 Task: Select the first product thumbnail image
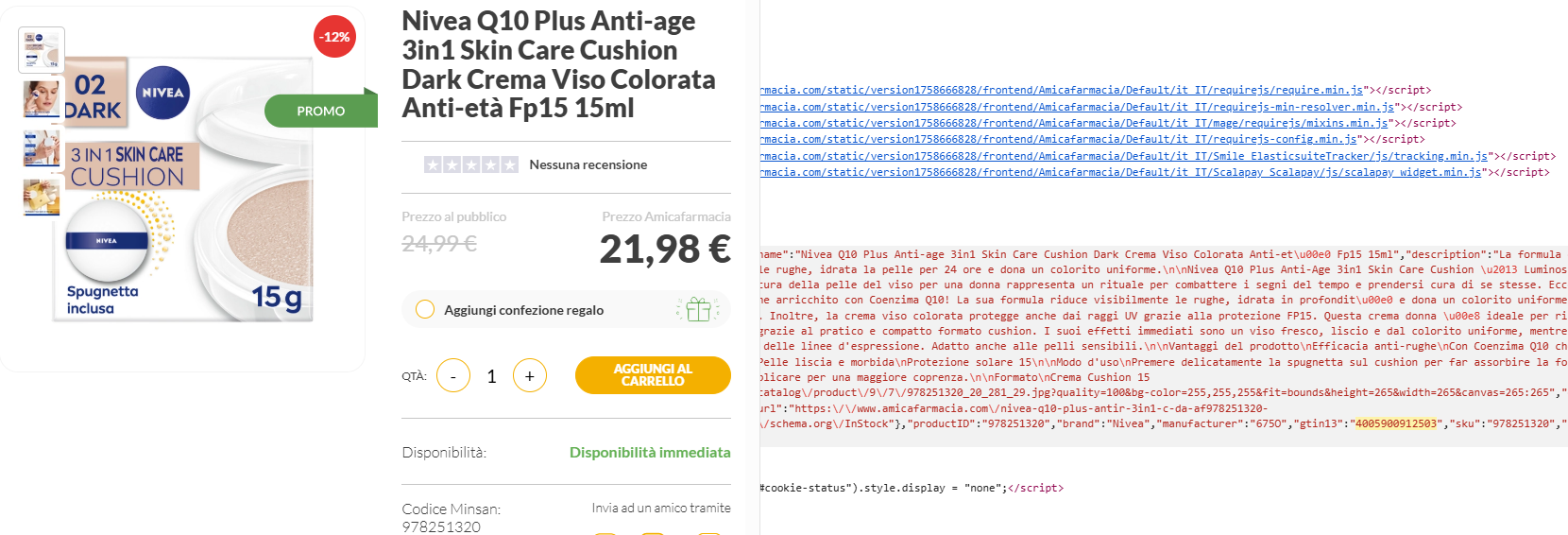42,50
